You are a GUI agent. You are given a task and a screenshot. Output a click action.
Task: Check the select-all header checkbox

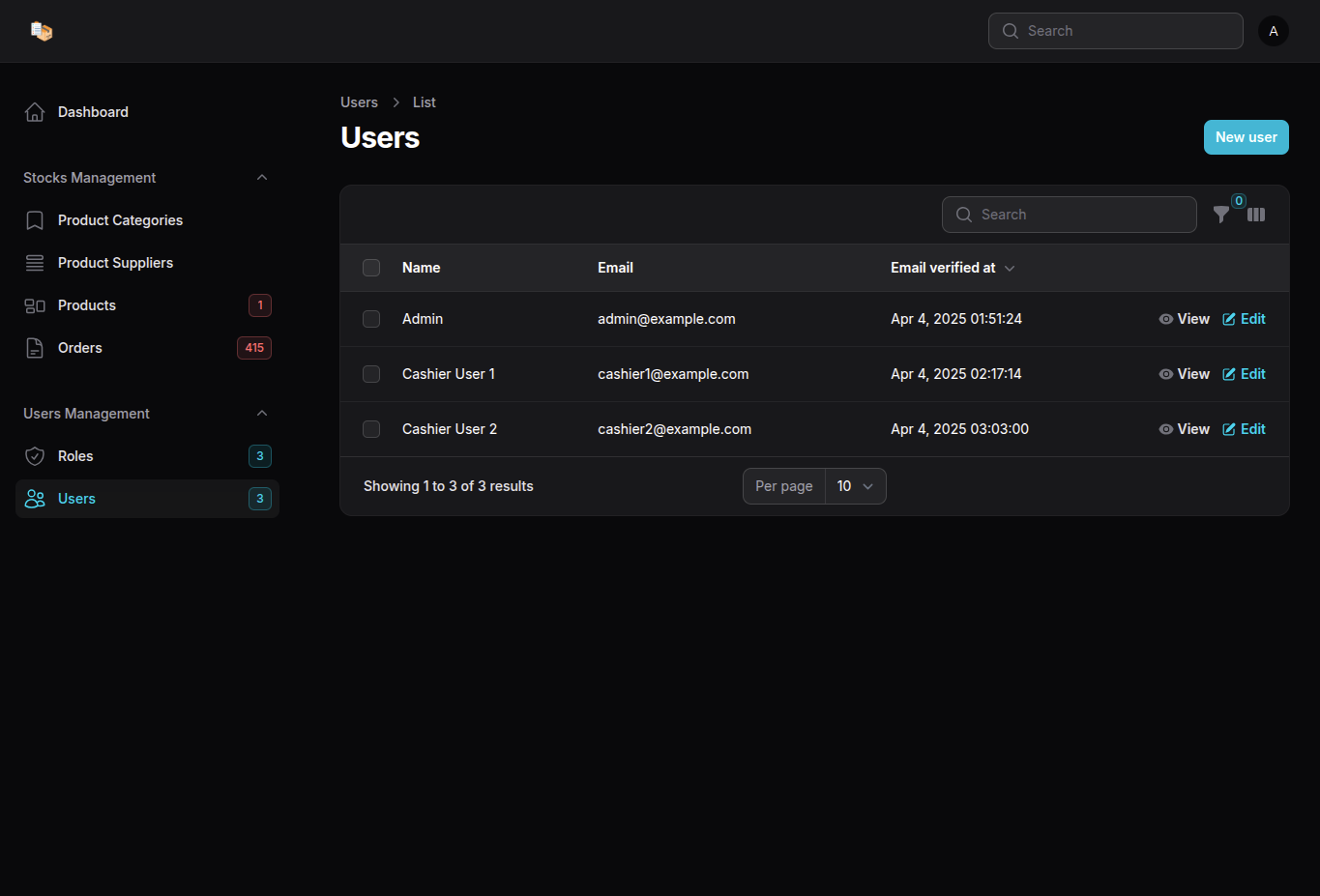(371, 268)
